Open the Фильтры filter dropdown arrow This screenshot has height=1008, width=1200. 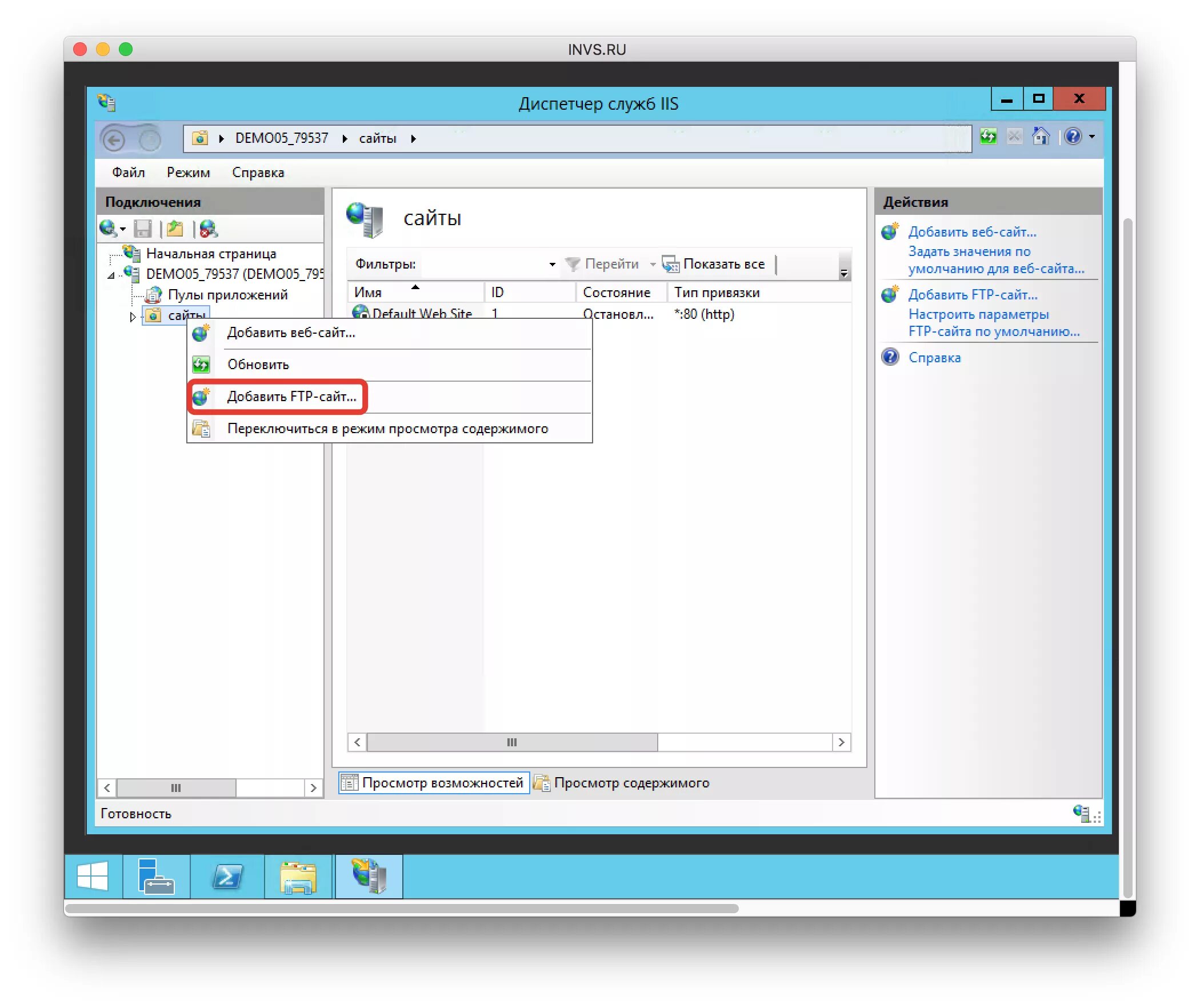point(552,264)
